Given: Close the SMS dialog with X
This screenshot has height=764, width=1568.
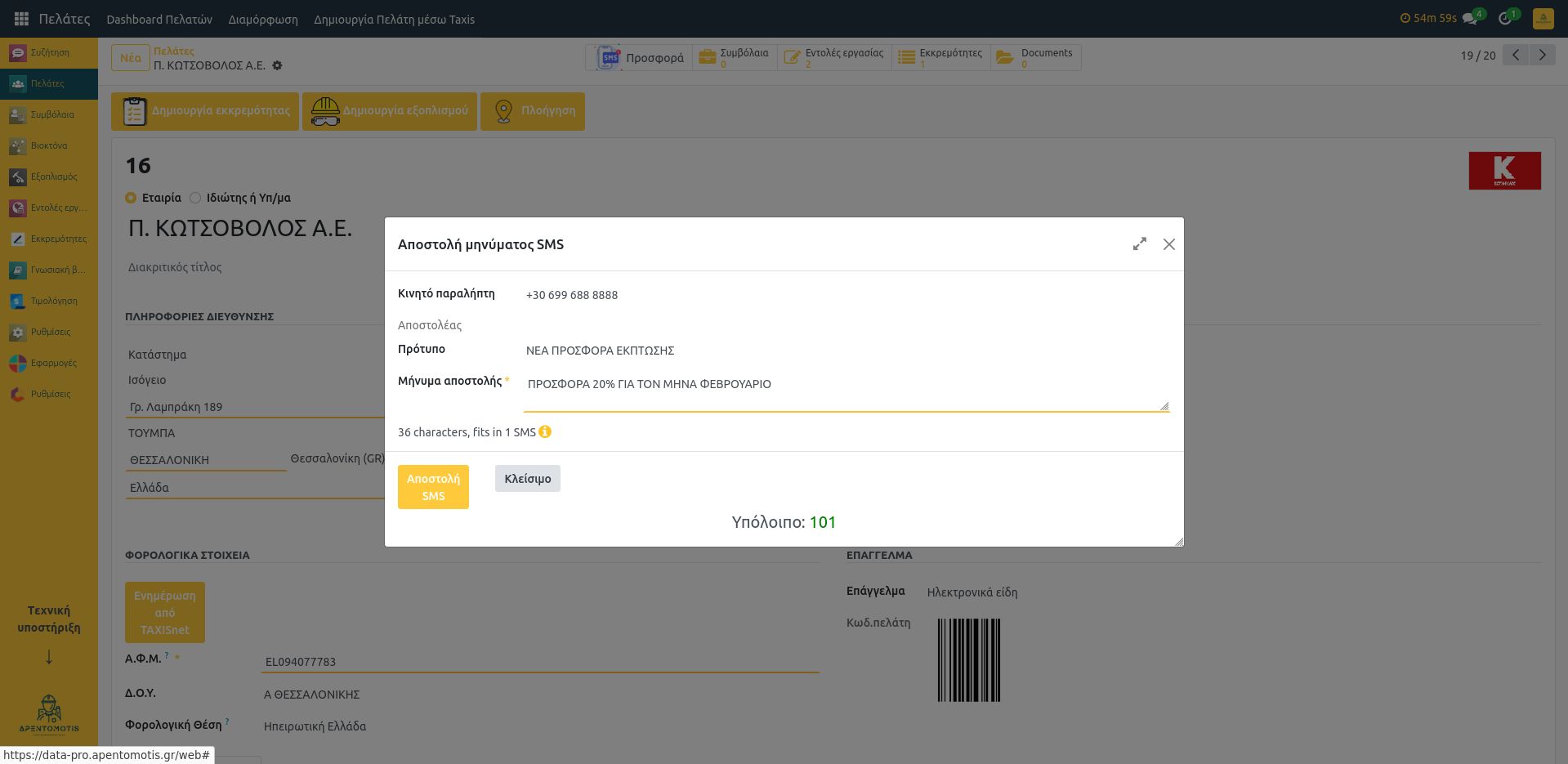Looking at the screenshot, I should [1169, 244].
